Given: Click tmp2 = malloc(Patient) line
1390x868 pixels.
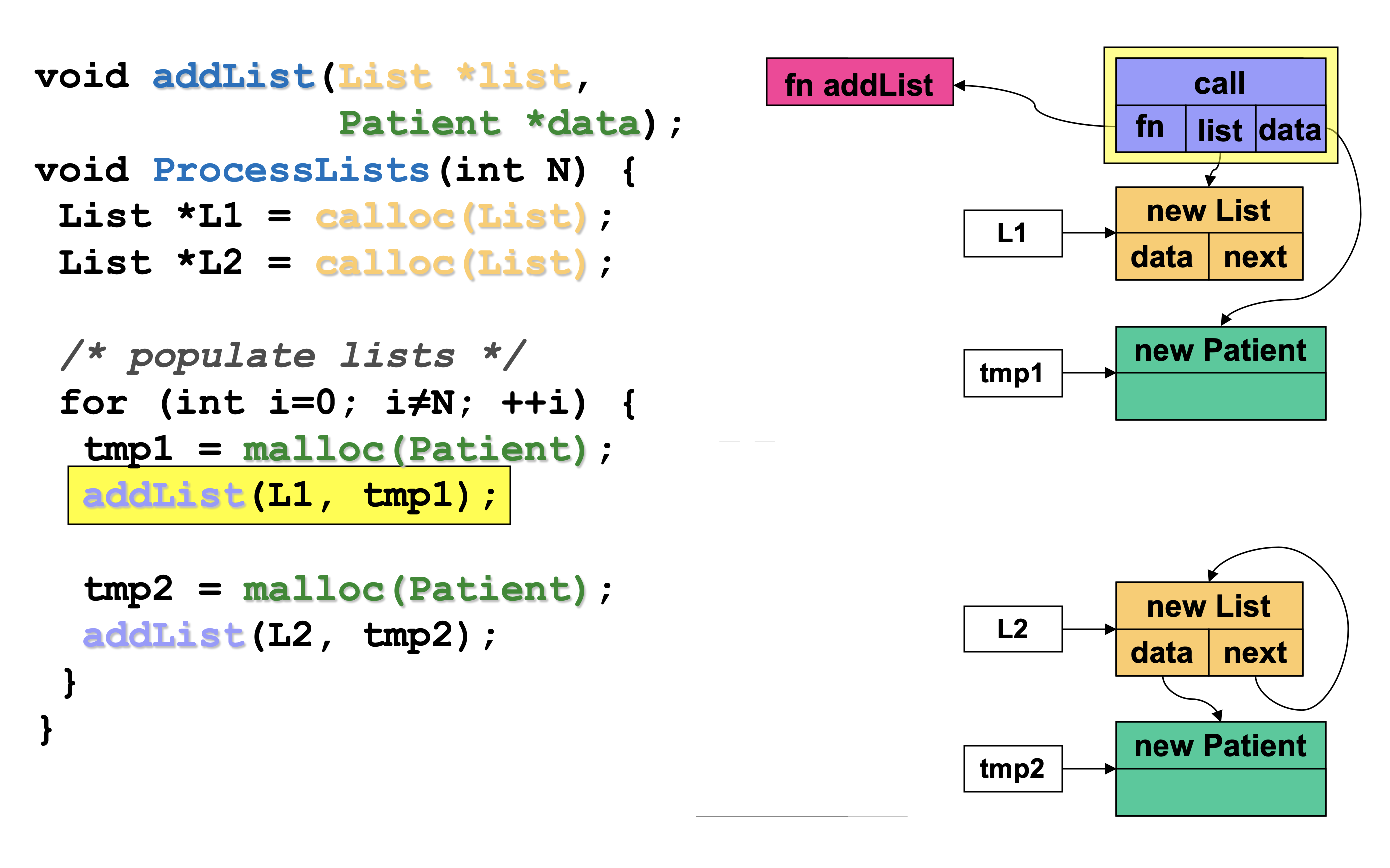Looking at the screenshot, I should (347, 589).
